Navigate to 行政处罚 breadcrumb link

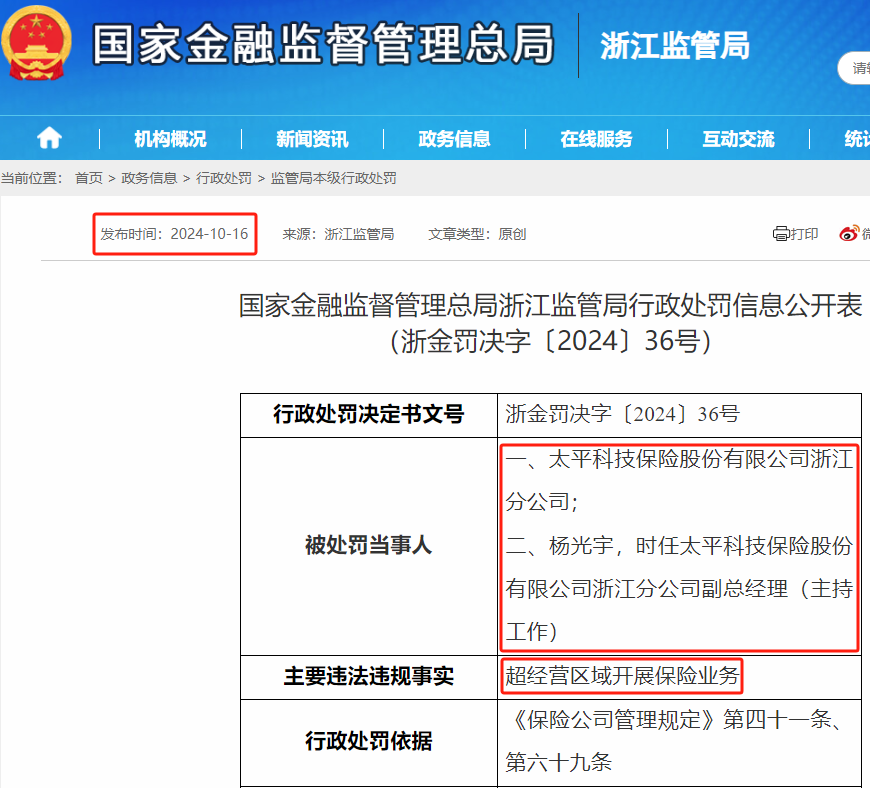[x=224, y=178]
